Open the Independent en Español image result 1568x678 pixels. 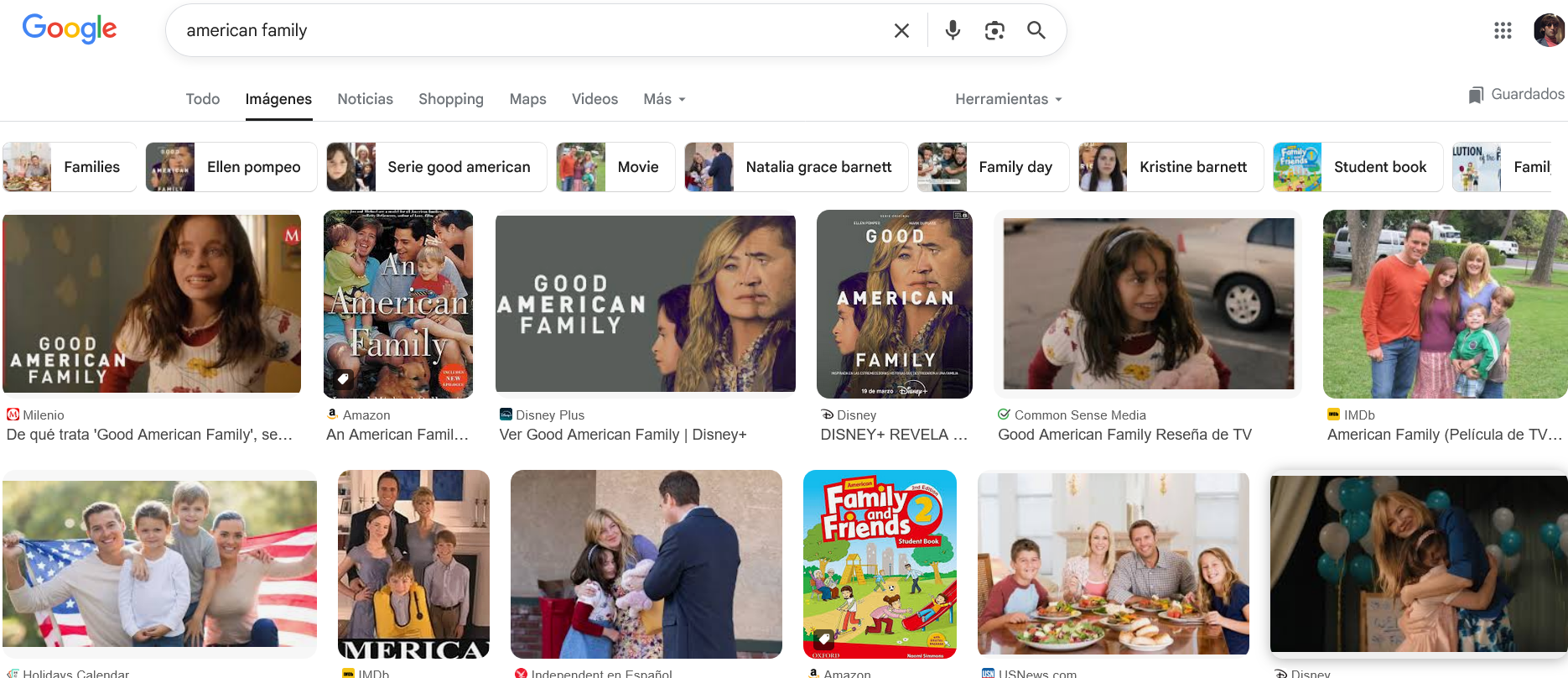pos(646,564)
